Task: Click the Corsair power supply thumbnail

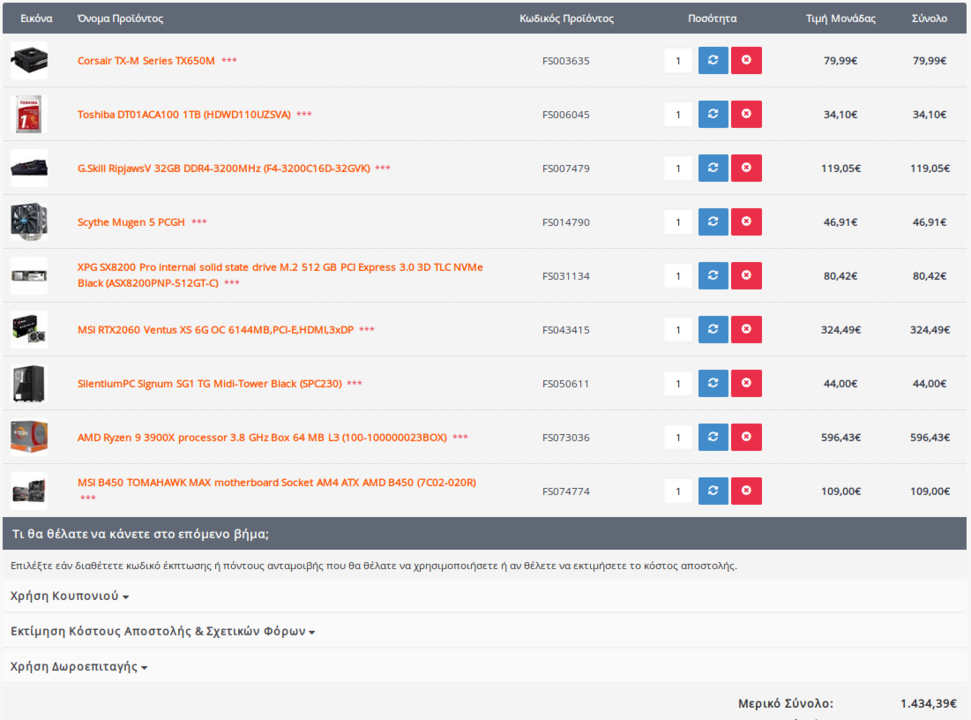Action: point(29,61)
